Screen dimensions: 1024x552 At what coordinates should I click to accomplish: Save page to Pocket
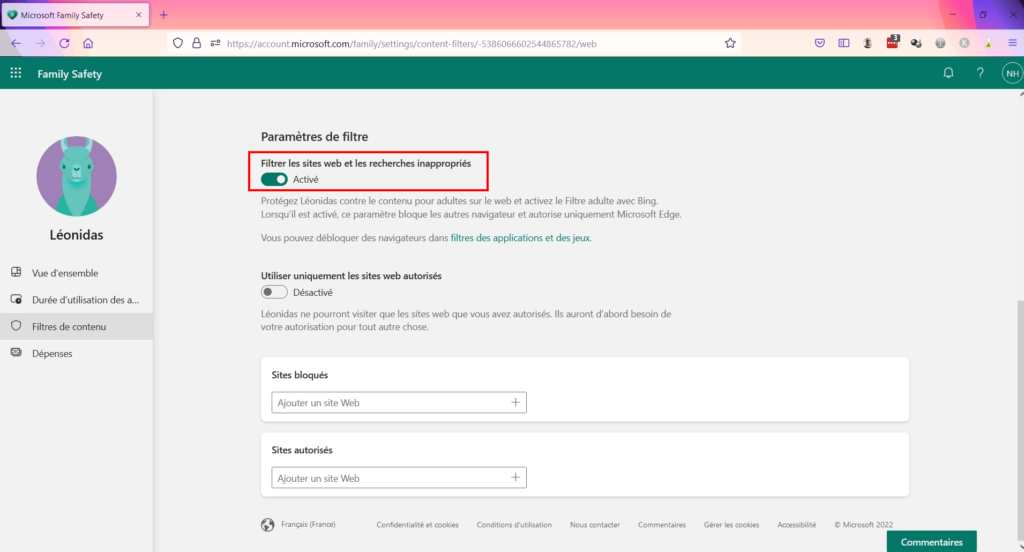[x=820, y=43]
